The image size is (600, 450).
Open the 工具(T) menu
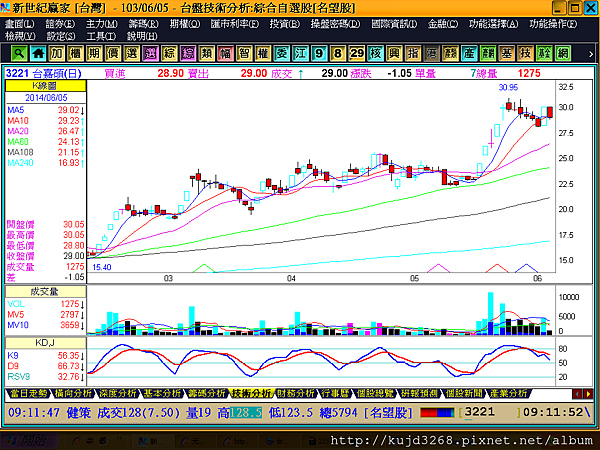(101, 36)
